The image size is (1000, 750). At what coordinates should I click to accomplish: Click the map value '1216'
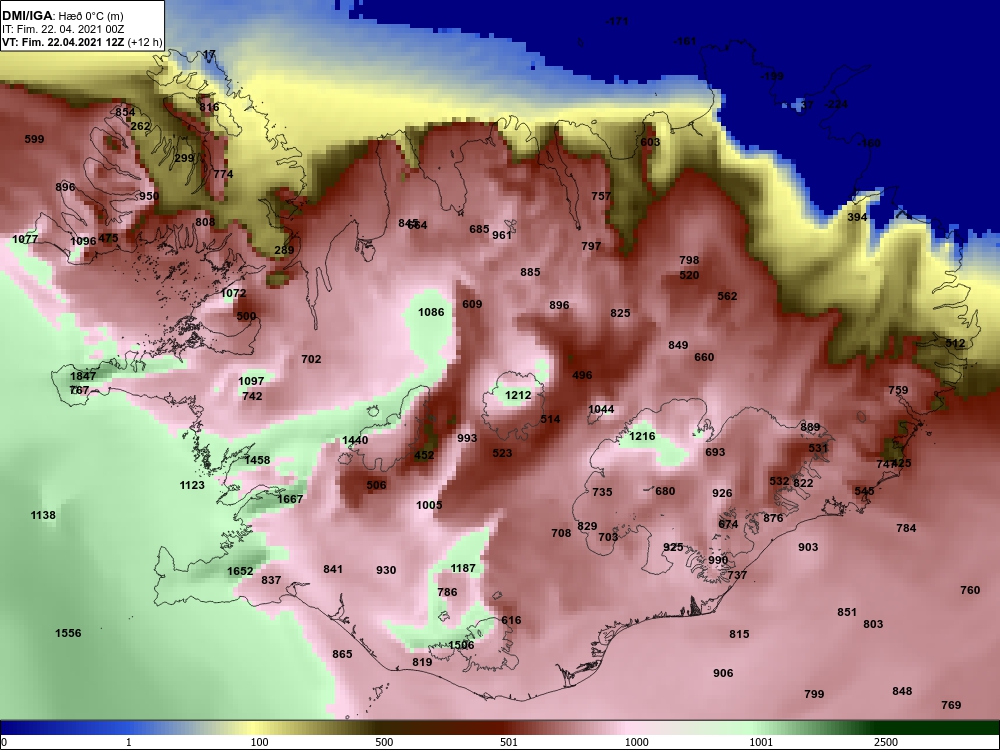pos(642,436)
